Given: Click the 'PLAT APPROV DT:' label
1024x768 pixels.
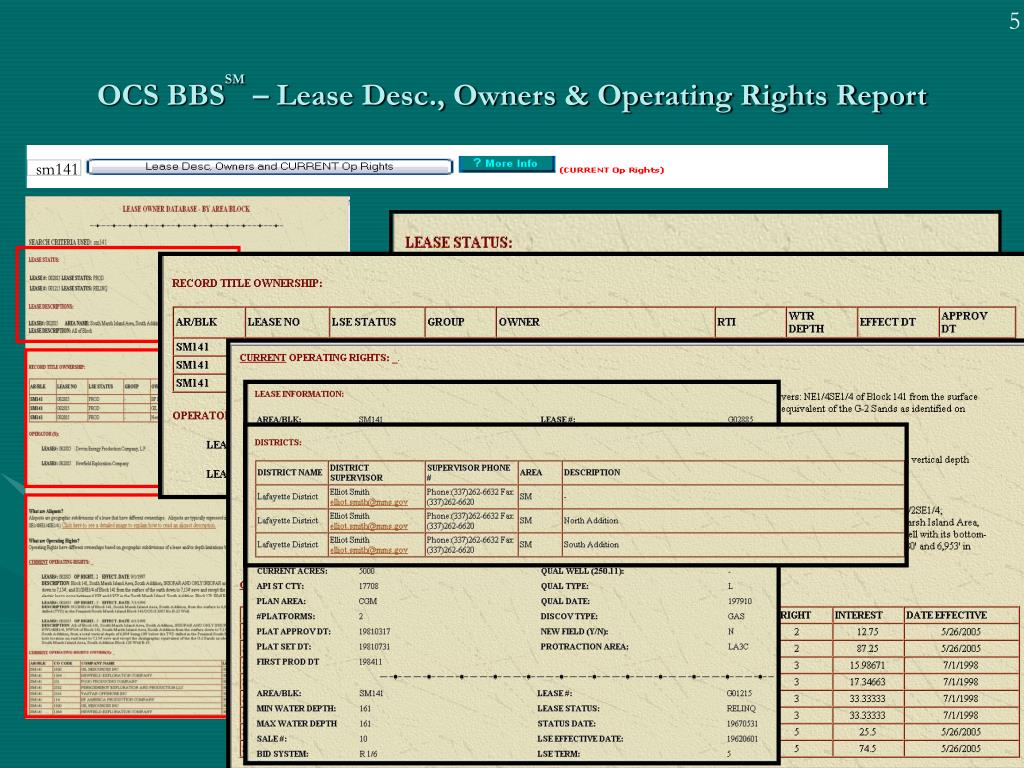Looking at the screenshot, I should click(294, 632).
